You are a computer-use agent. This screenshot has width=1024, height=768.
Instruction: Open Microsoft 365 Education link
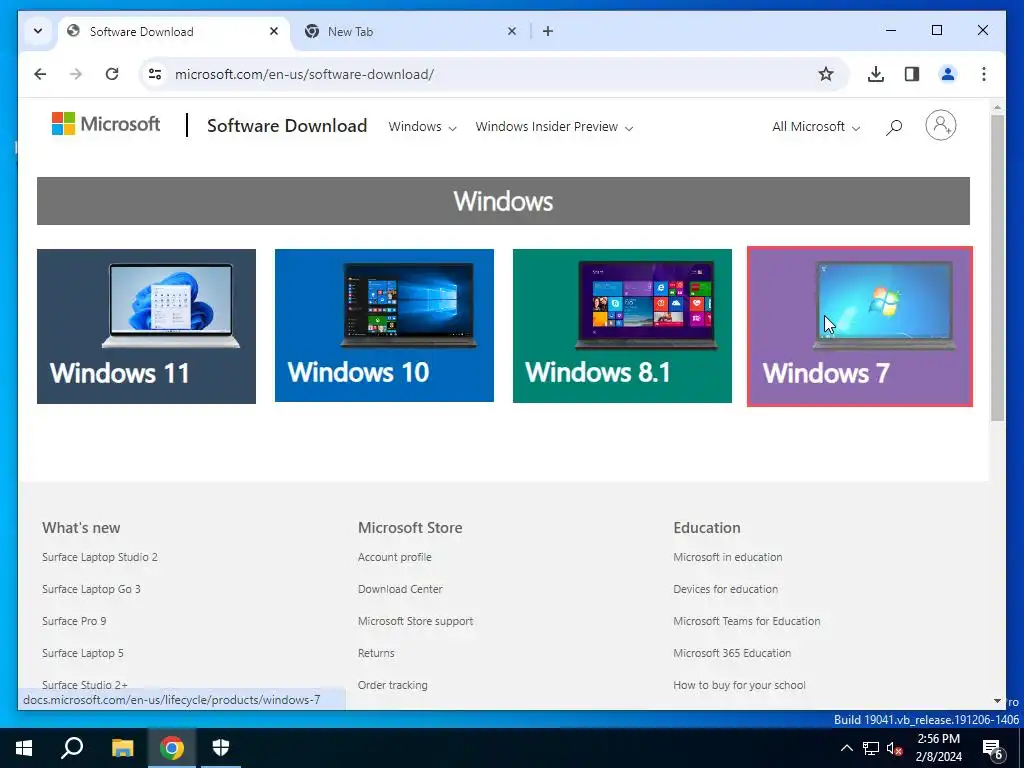732,653
